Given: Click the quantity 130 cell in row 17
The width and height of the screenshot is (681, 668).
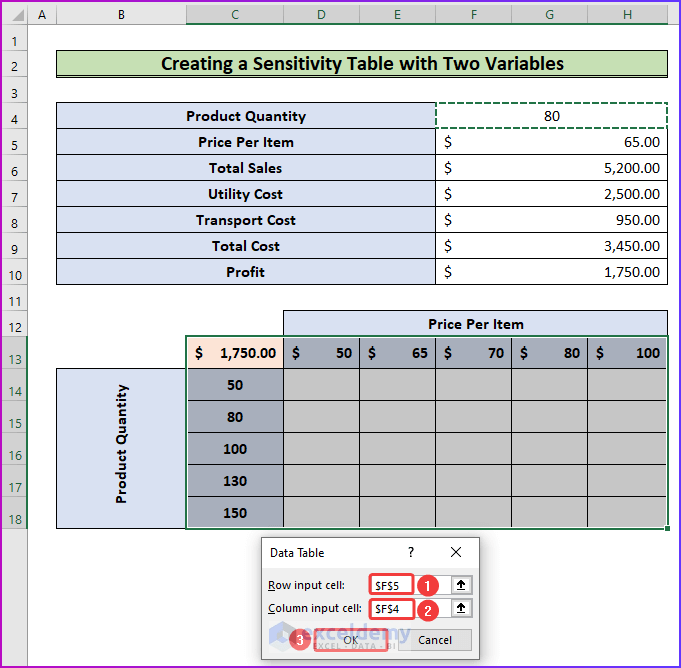Looking at the screenshot, I should (235, 481).
